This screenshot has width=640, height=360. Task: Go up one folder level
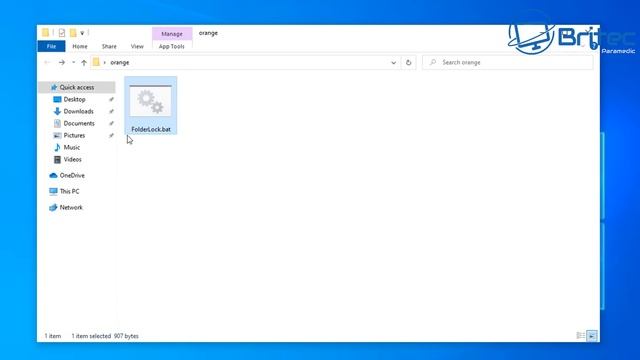84,62
